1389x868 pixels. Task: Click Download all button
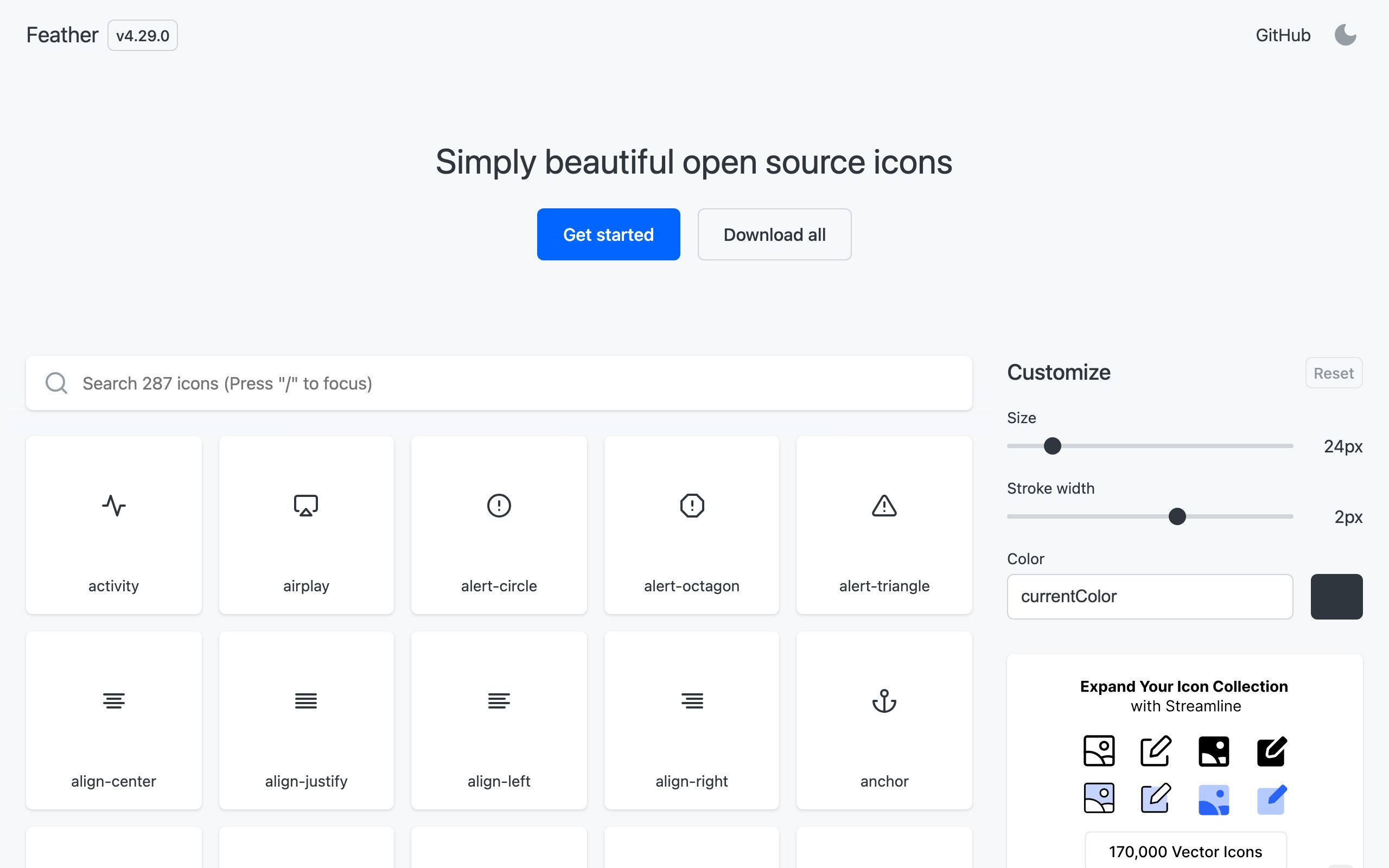tap(774, 234)
